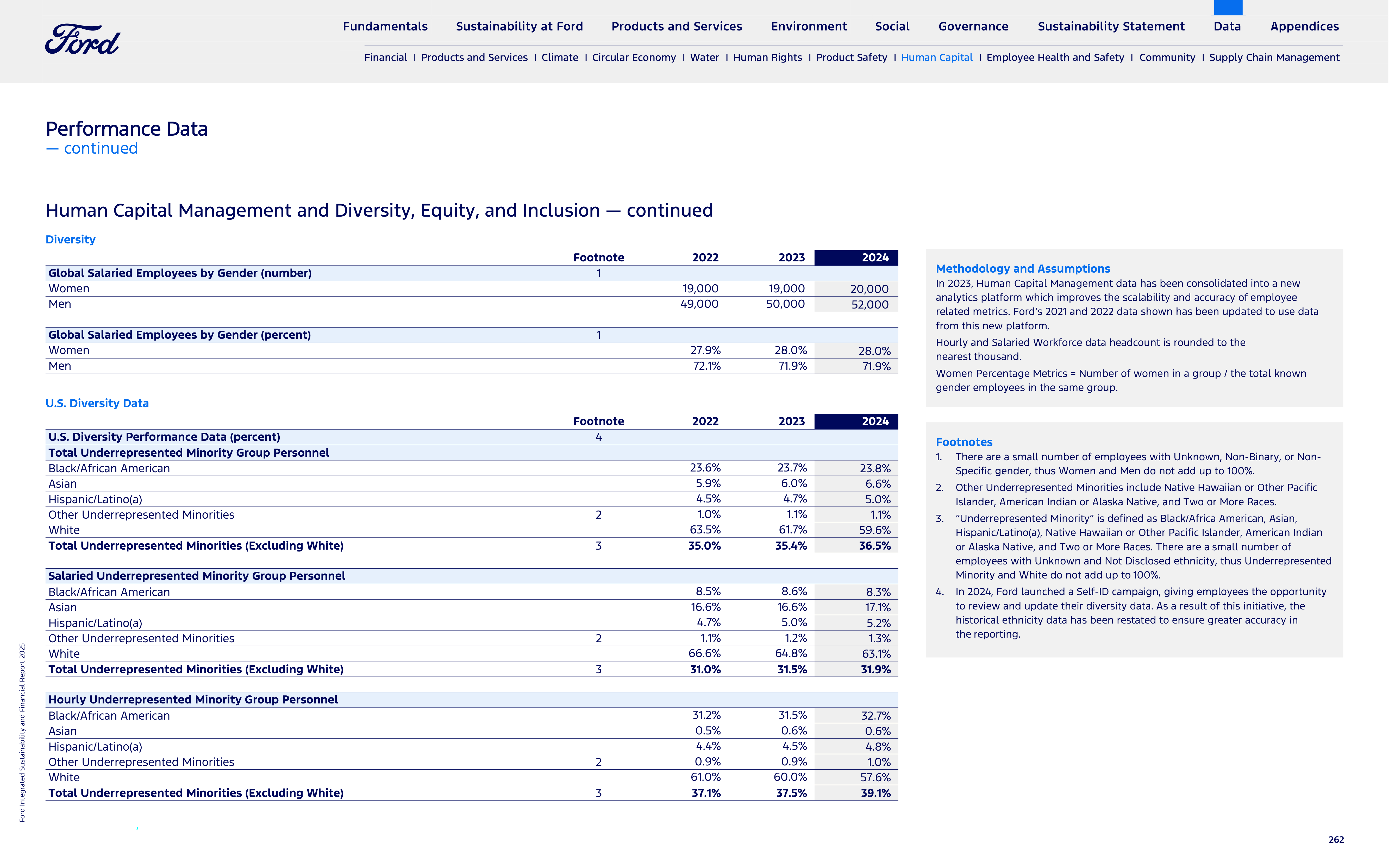Click the 2024 header in Diversity table
This screenshot has width=1389, height=868.
856,258
